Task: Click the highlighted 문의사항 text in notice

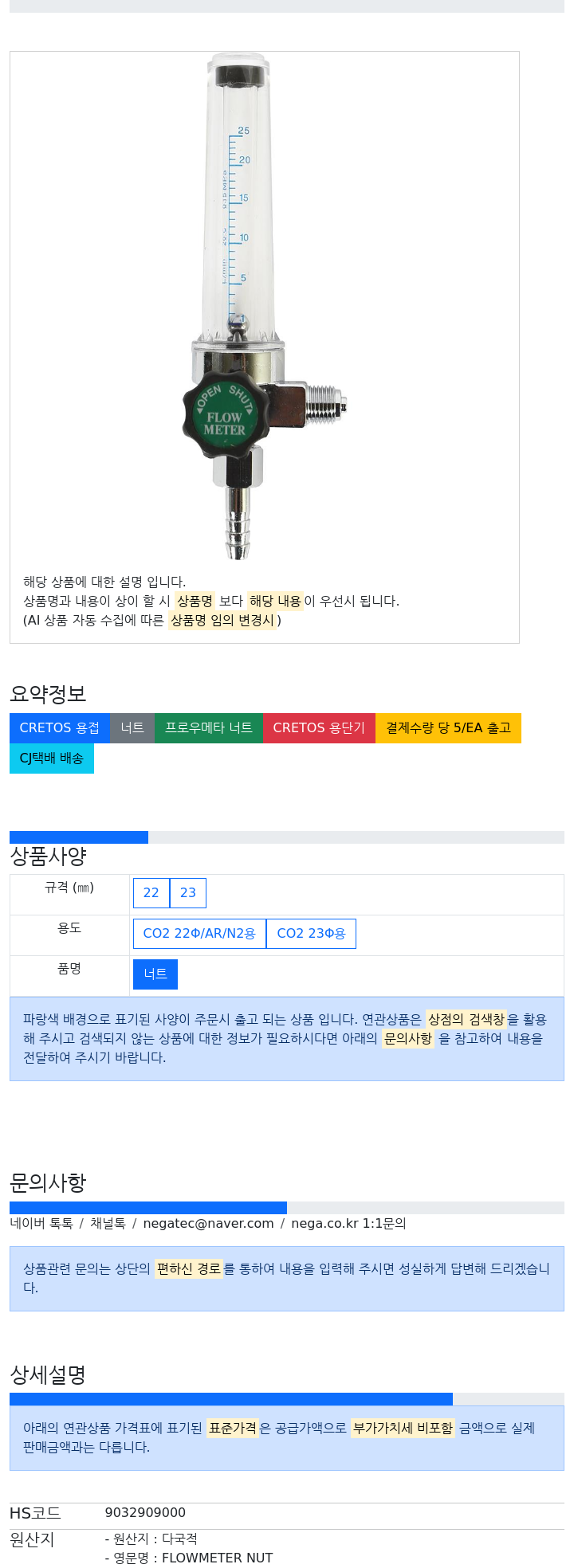Action: tap(408, 1039)
